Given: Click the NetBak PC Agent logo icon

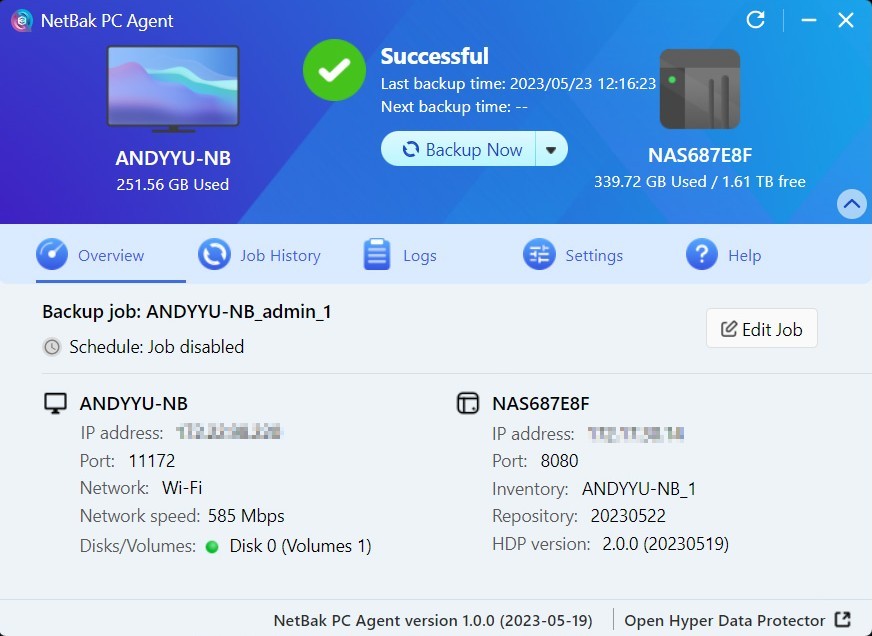Looking at the screenshot, I should pos(21,20).
